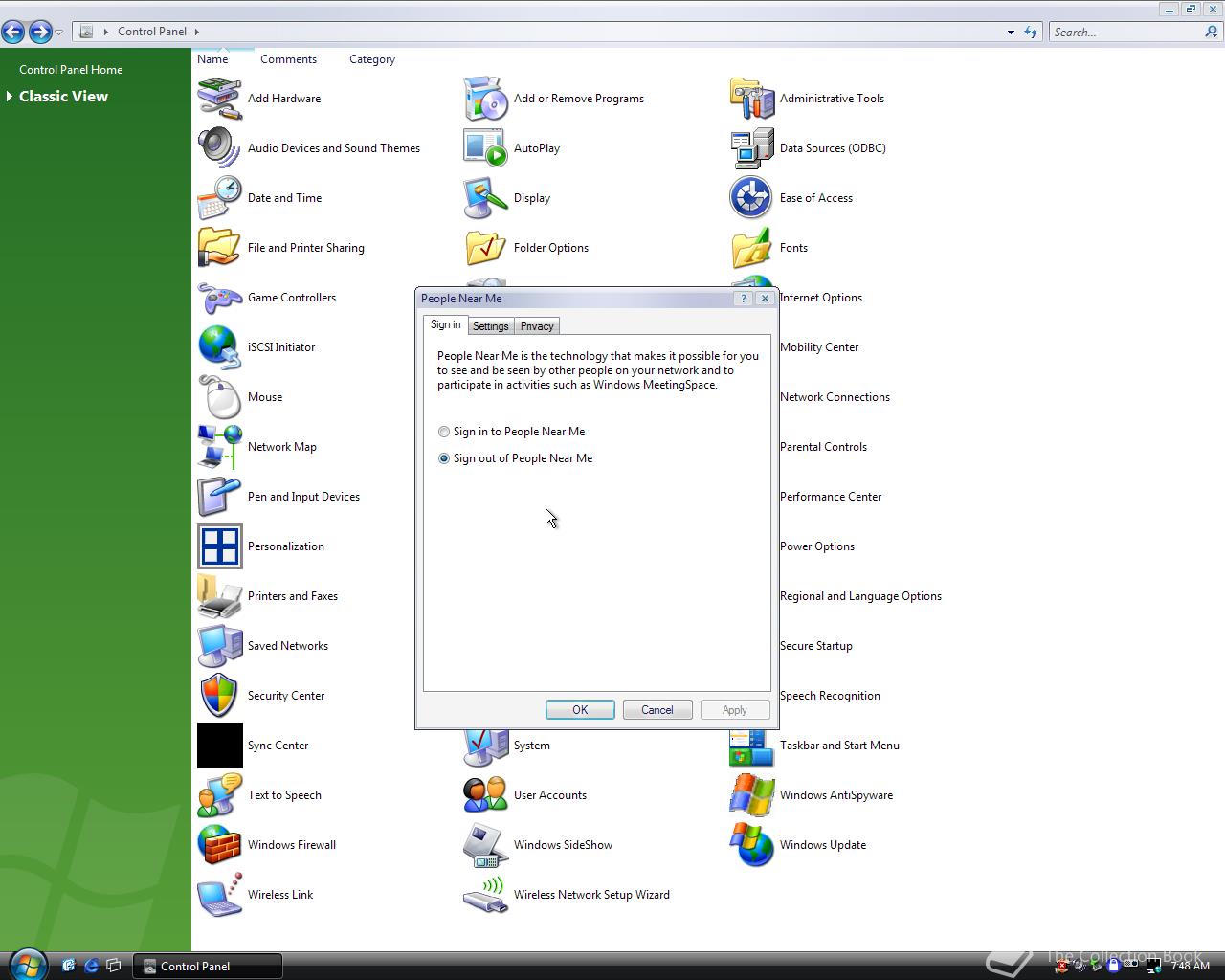The height and width of the screenshot is (980, 1225).
Task: Open Audio Devices and Sound Themes icon
Action: click(219, 148)
